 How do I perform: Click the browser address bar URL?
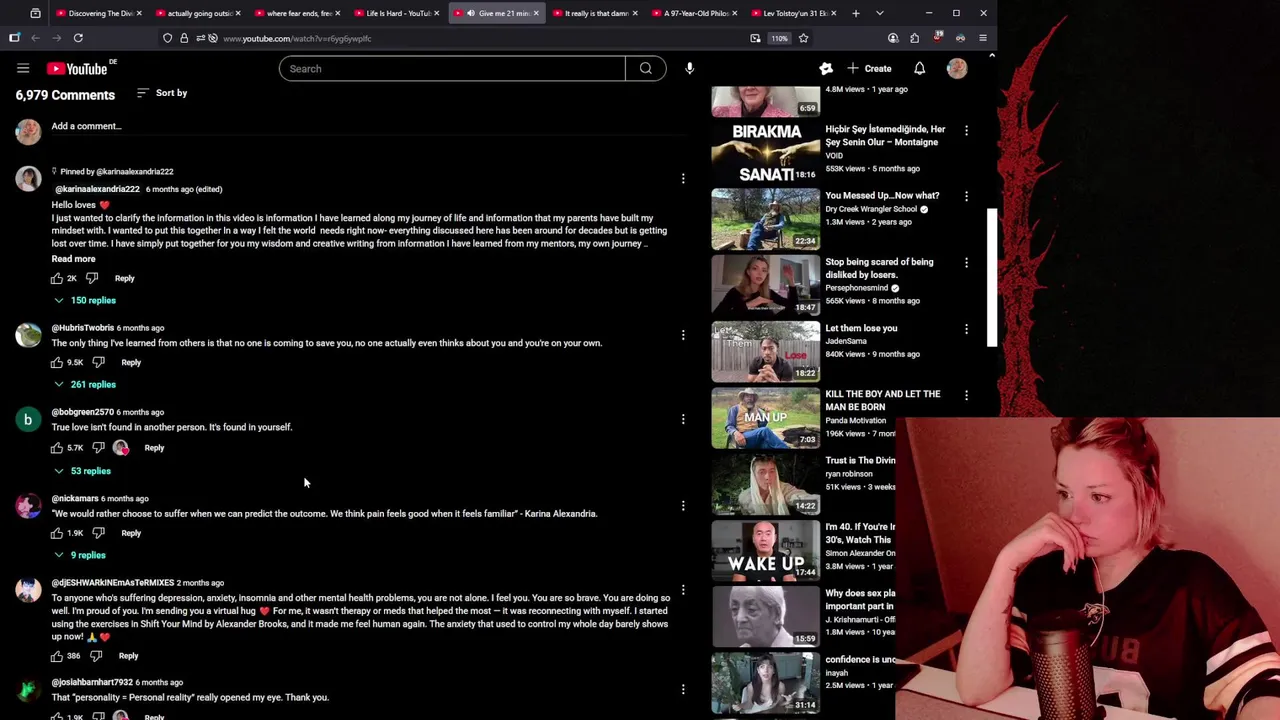(x=297, y=38)
